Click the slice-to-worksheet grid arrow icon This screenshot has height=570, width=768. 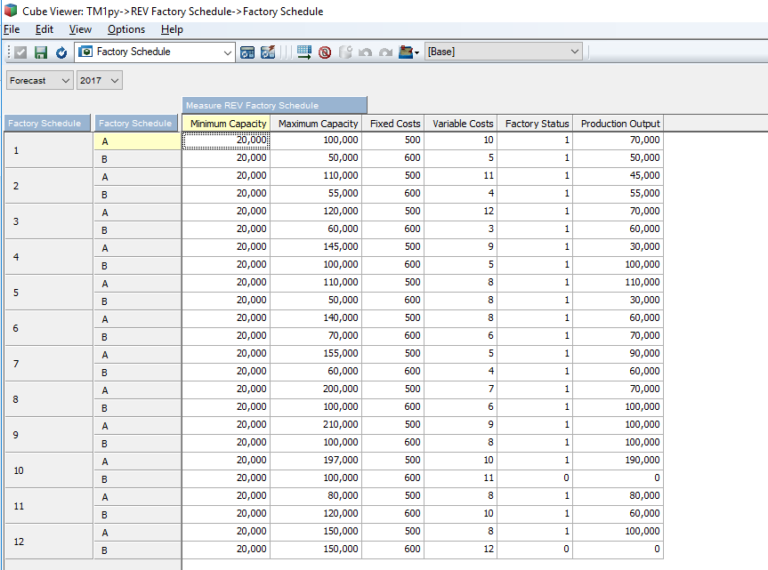coord(304,52)
